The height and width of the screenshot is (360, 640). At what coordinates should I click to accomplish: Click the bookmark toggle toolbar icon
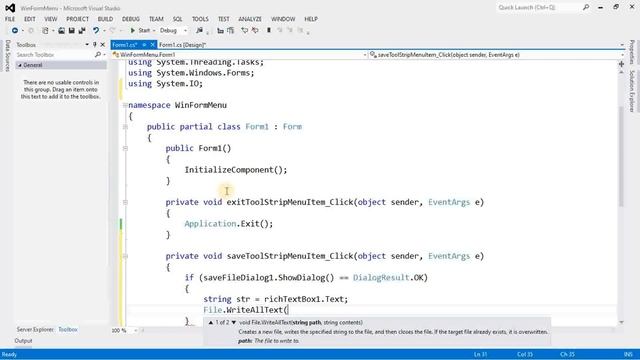(x=269, y=31)
